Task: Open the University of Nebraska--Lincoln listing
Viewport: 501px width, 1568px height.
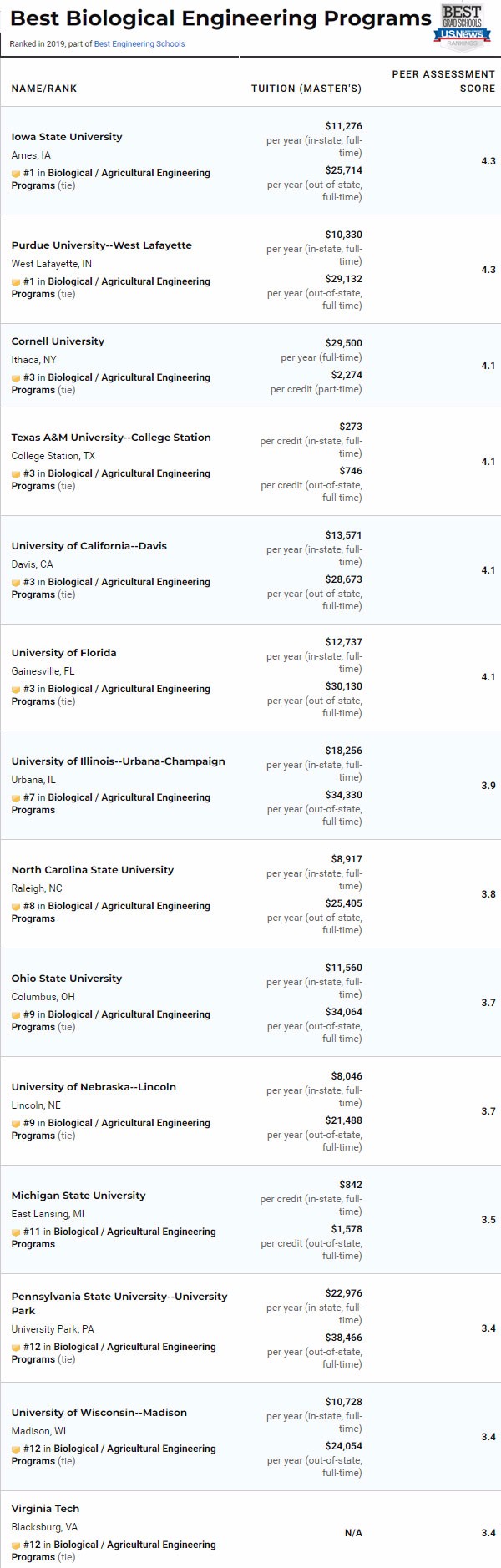Action: 94,1087
